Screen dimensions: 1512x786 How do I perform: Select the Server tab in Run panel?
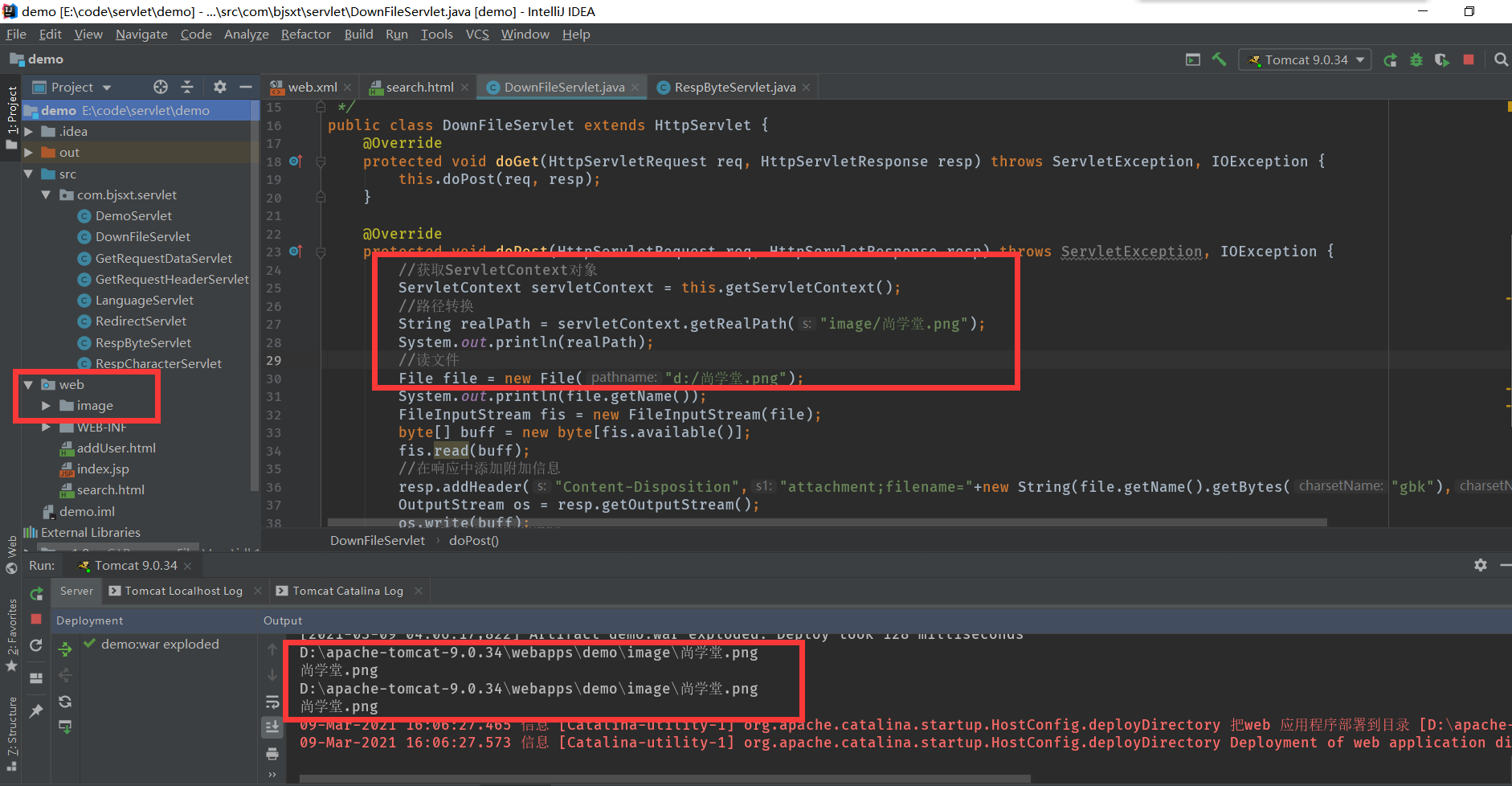(76, 591)
